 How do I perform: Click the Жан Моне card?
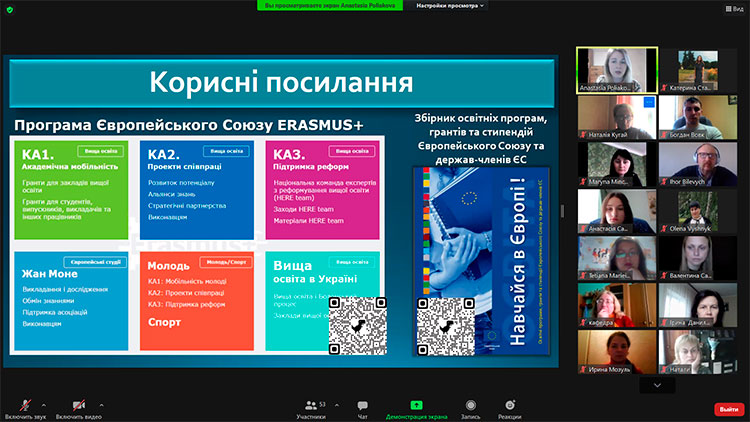point(71,301)
